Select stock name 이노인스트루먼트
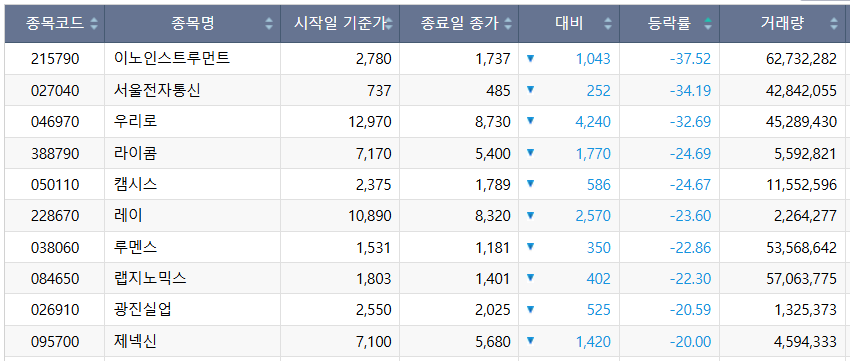The height and width of the screenshot is (361, 850). 172,59
